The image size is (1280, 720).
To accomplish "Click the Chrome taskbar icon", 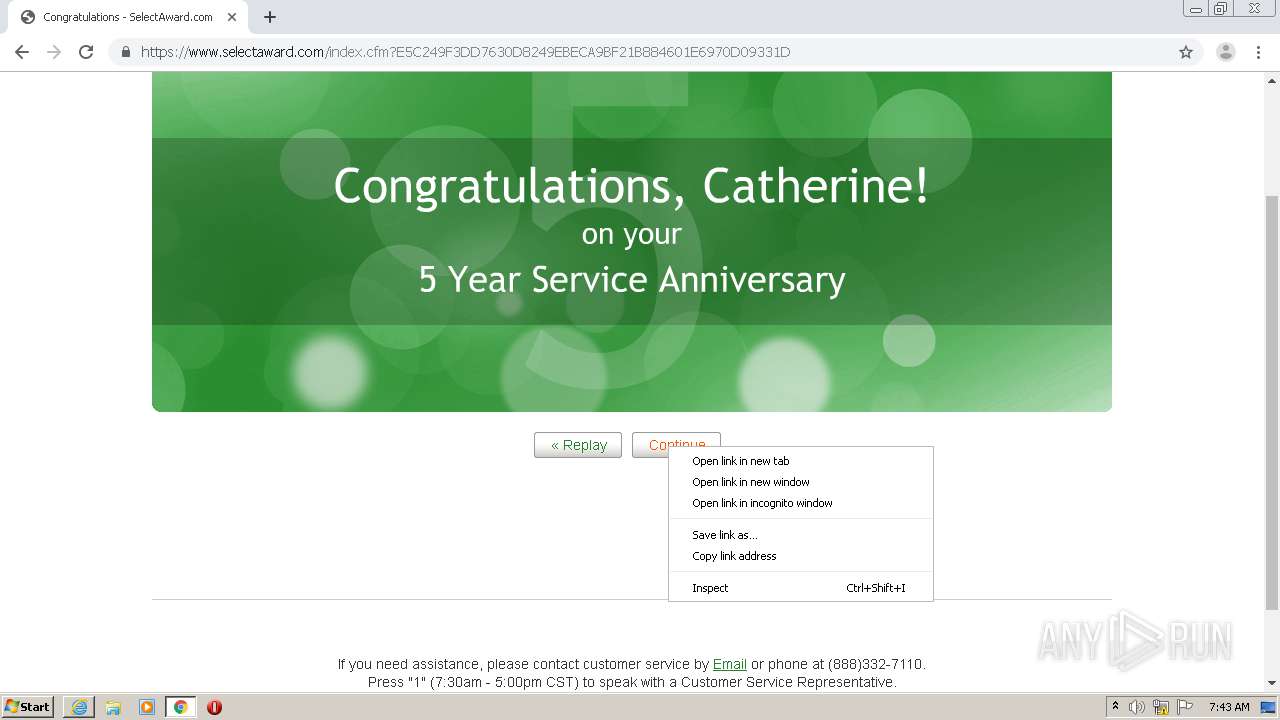I will [181, 707].
